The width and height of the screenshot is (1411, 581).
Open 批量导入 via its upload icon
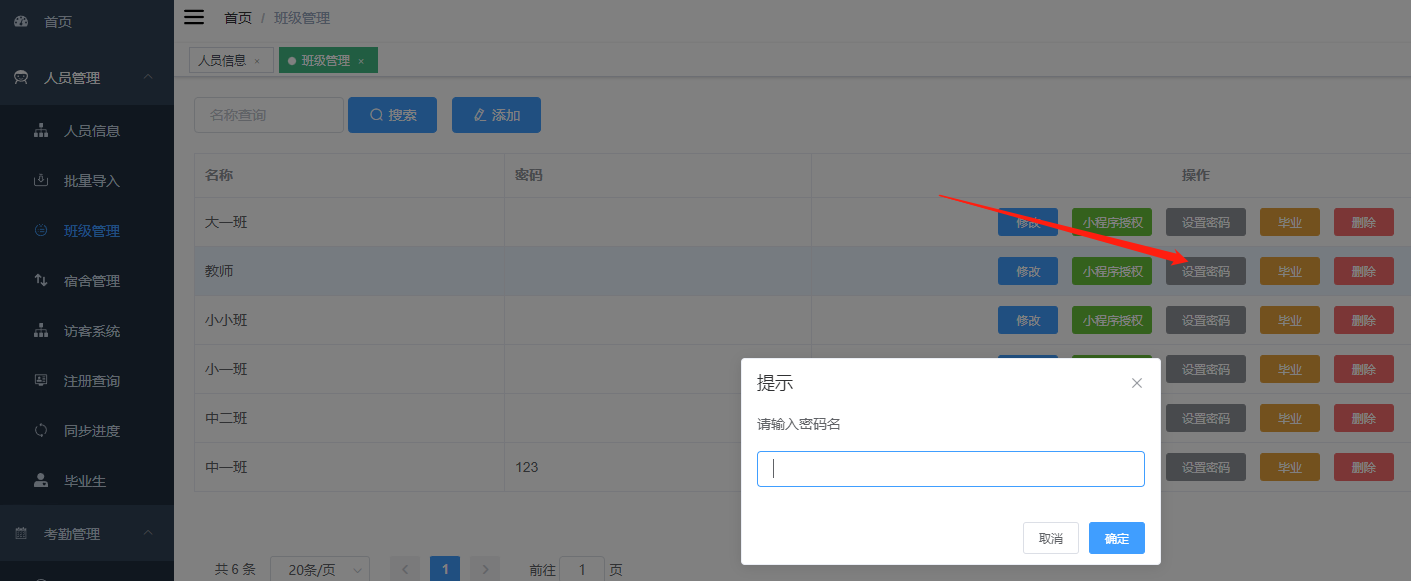pos(39,180)
